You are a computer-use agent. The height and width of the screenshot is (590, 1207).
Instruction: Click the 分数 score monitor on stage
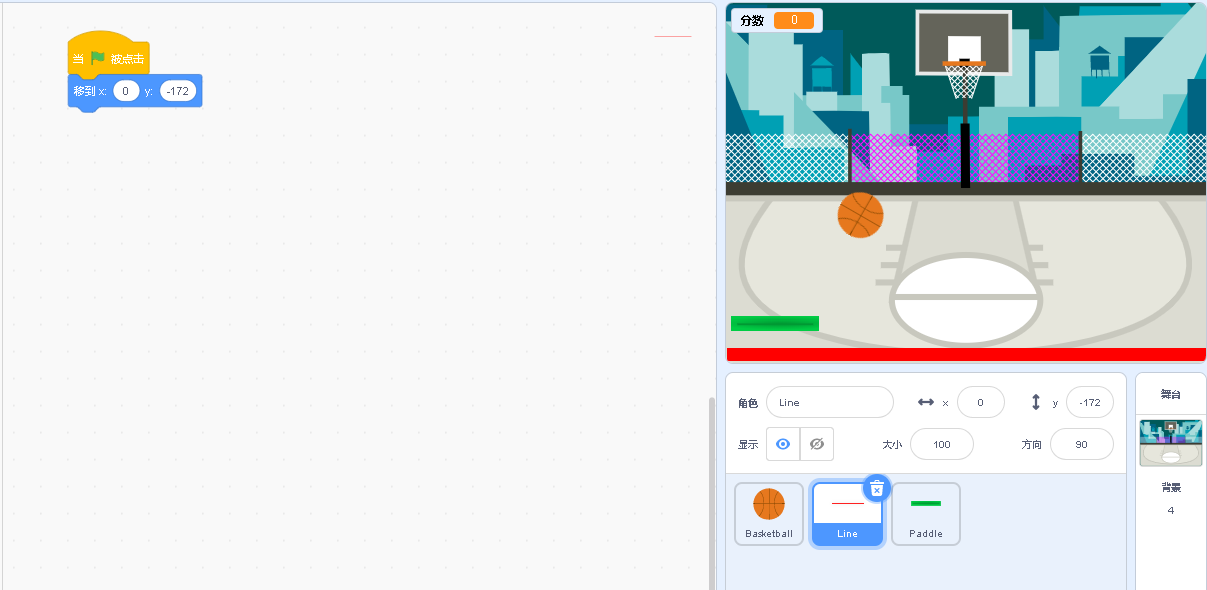(x=777, y=20)
